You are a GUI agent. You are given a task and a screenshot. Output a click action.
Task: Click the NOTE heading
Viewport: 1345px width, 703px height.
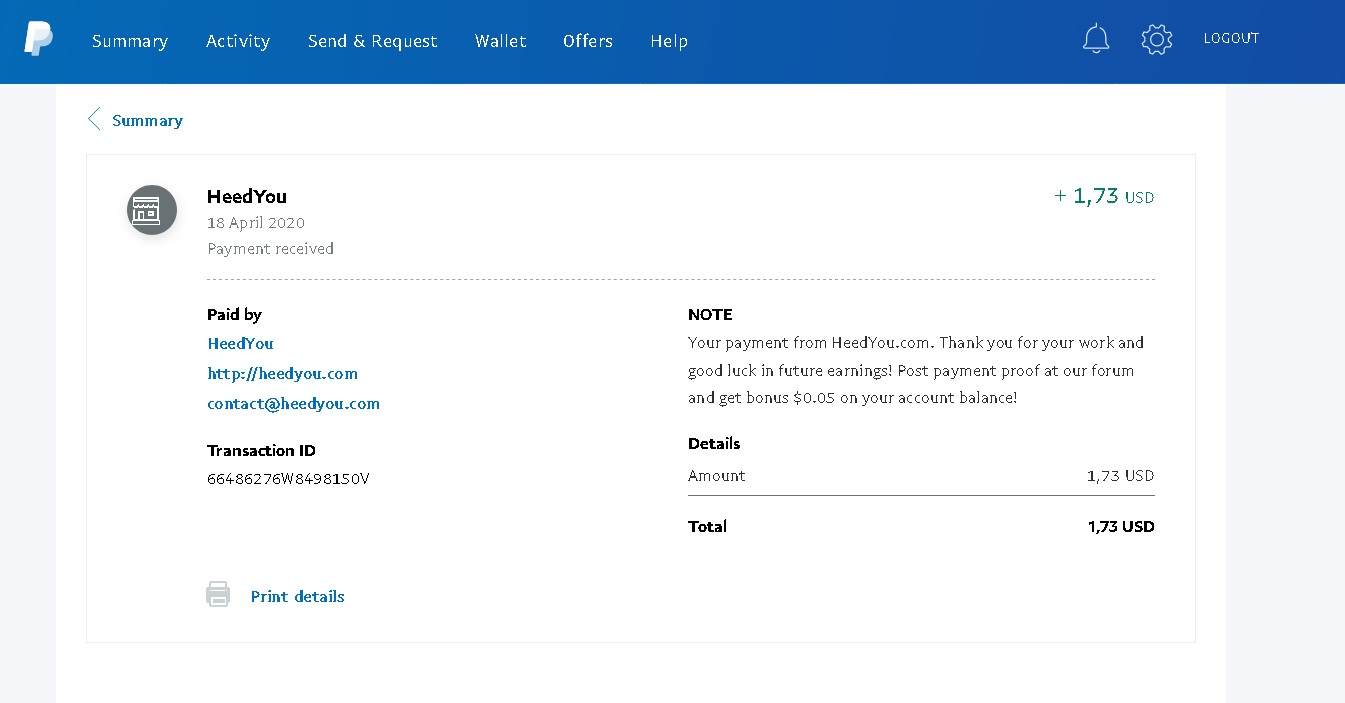(710, 314)
